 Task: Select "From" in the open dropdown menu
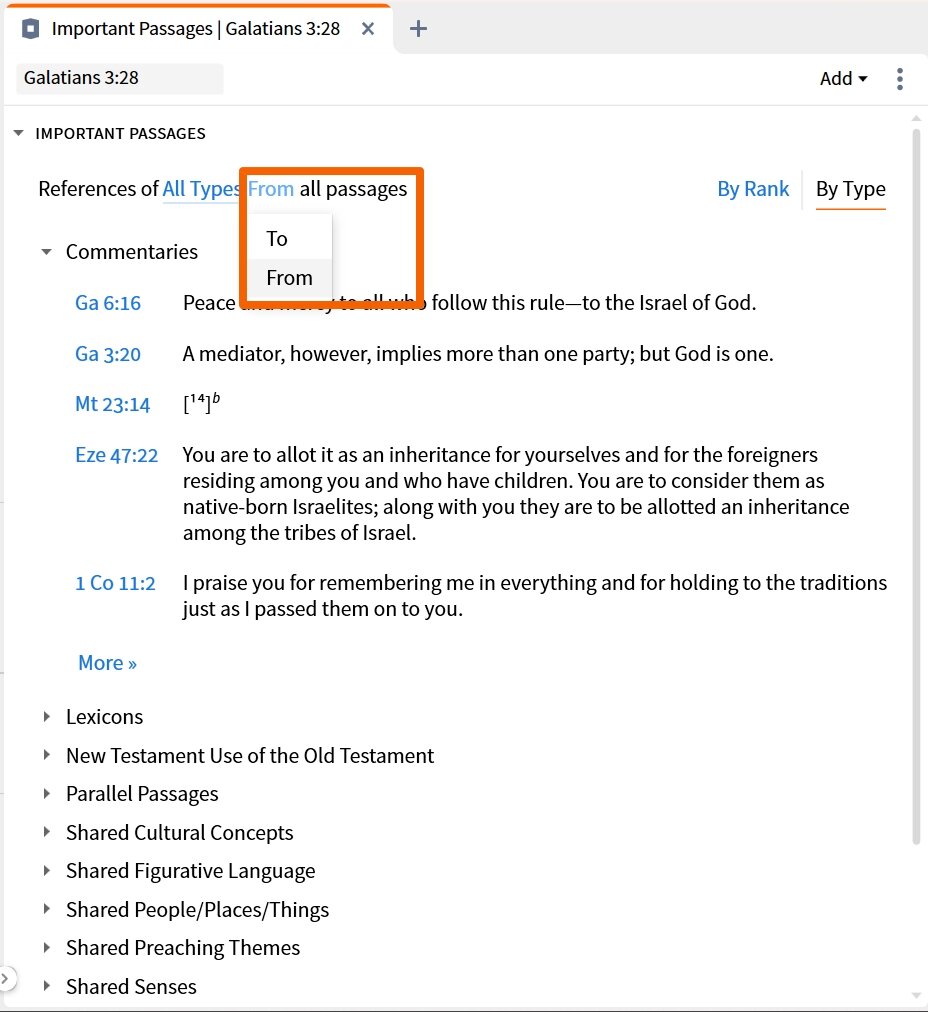coord(288,279)
